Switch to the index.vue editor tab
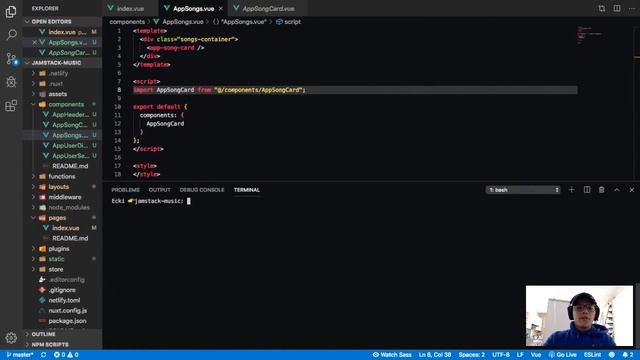The height and width of the screenshot is (360, 640). point(130,9)
